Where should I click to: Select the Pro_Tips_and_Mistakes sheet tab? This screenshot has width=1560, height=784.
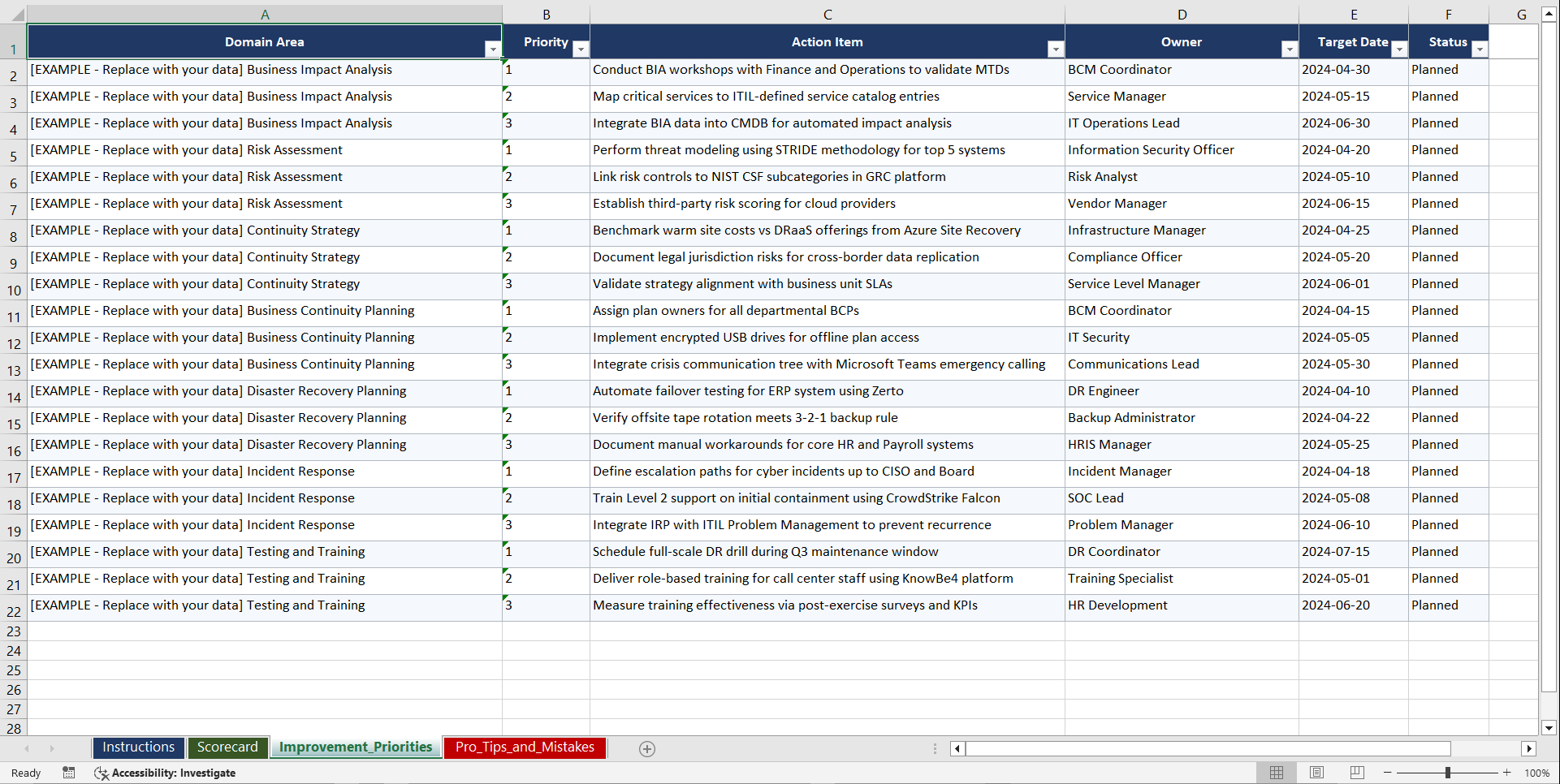pyautogui.click(x=524, y=747)
